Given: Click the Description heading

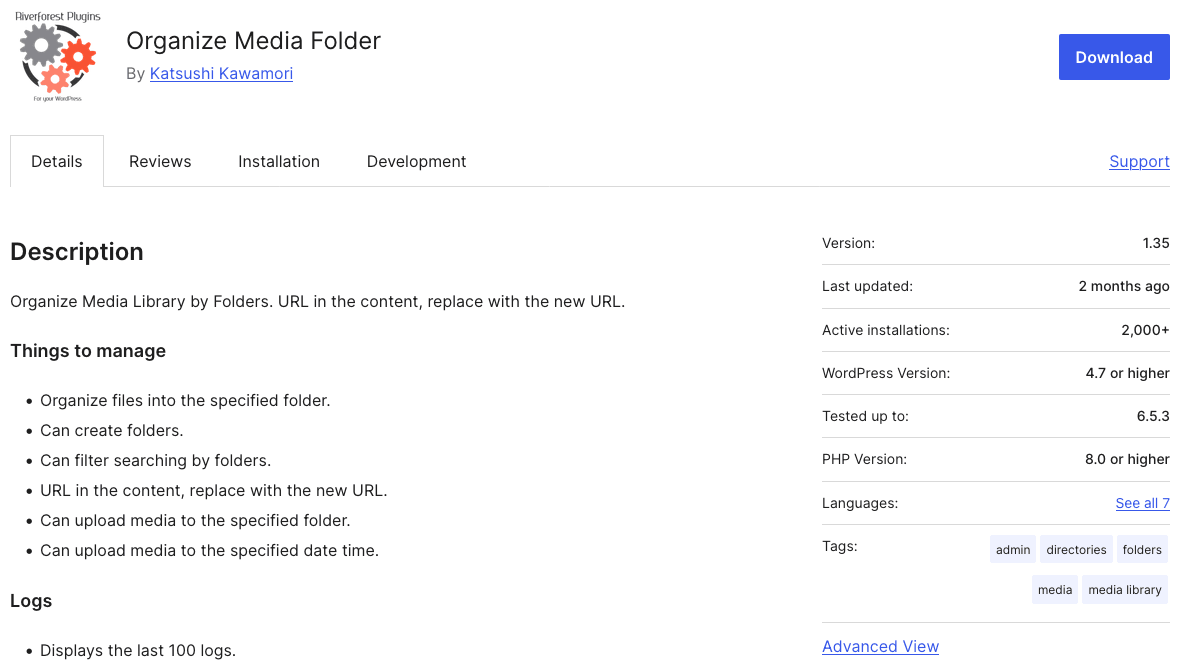Looking at the screenshot, I should [x=77, y=252].
